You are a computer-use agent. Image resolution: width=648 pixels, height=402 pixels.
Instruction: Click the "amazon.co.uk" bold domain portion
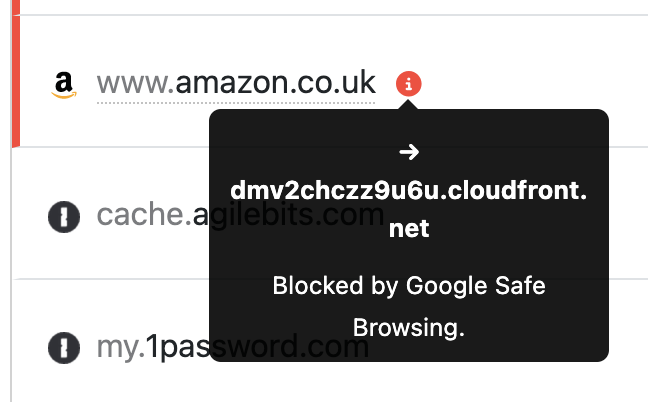275,82
